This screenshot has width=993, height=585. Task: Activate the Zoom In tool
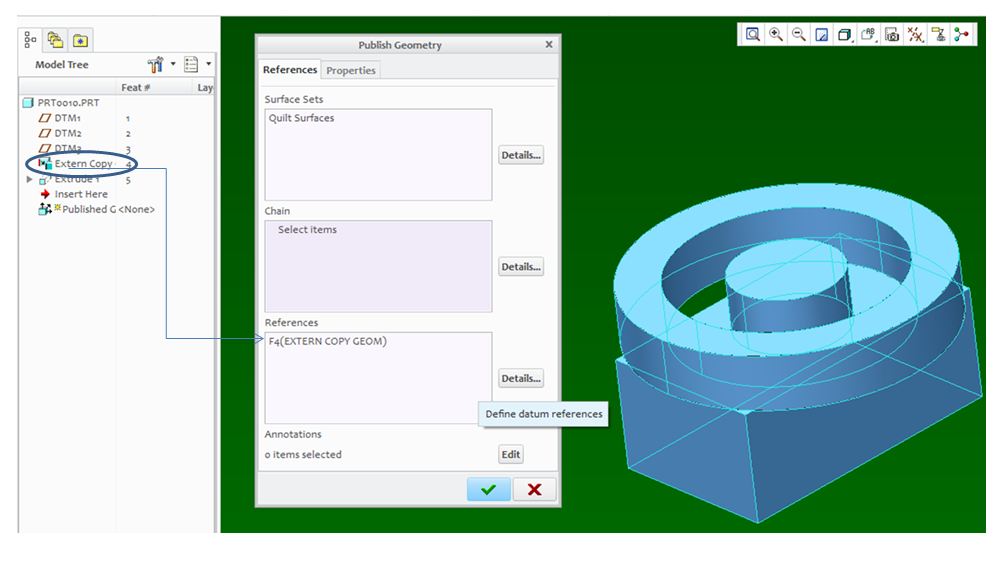(x=775, y=34)
